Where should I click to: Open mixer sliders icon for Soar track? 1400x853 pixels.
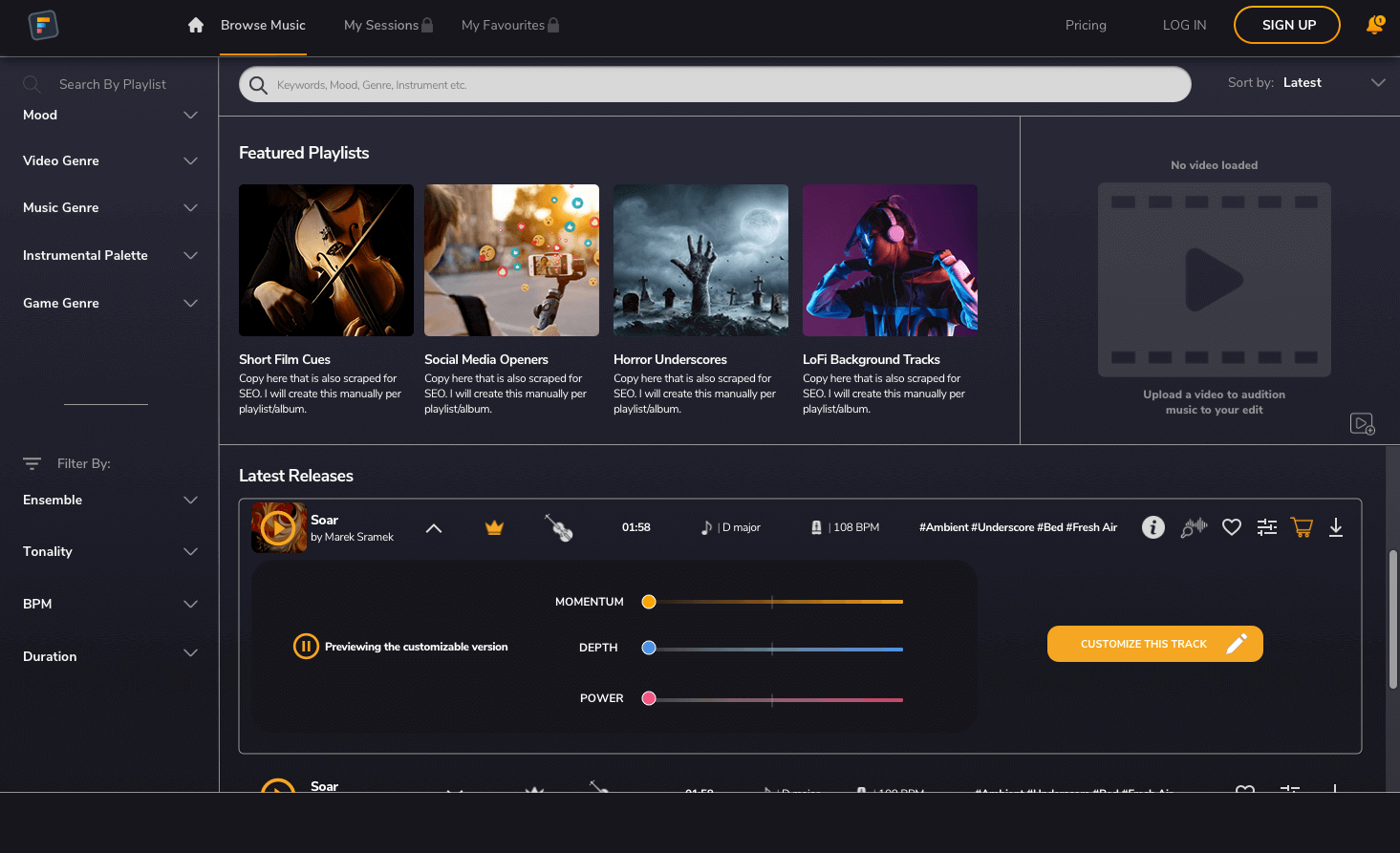click(1267, 527)
